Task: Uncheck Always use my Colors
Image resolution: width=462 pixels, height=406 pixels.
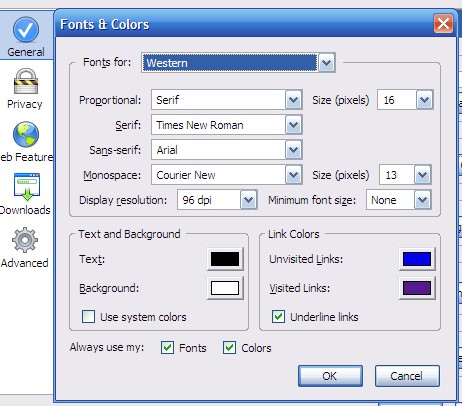Action: click(229, 347)
